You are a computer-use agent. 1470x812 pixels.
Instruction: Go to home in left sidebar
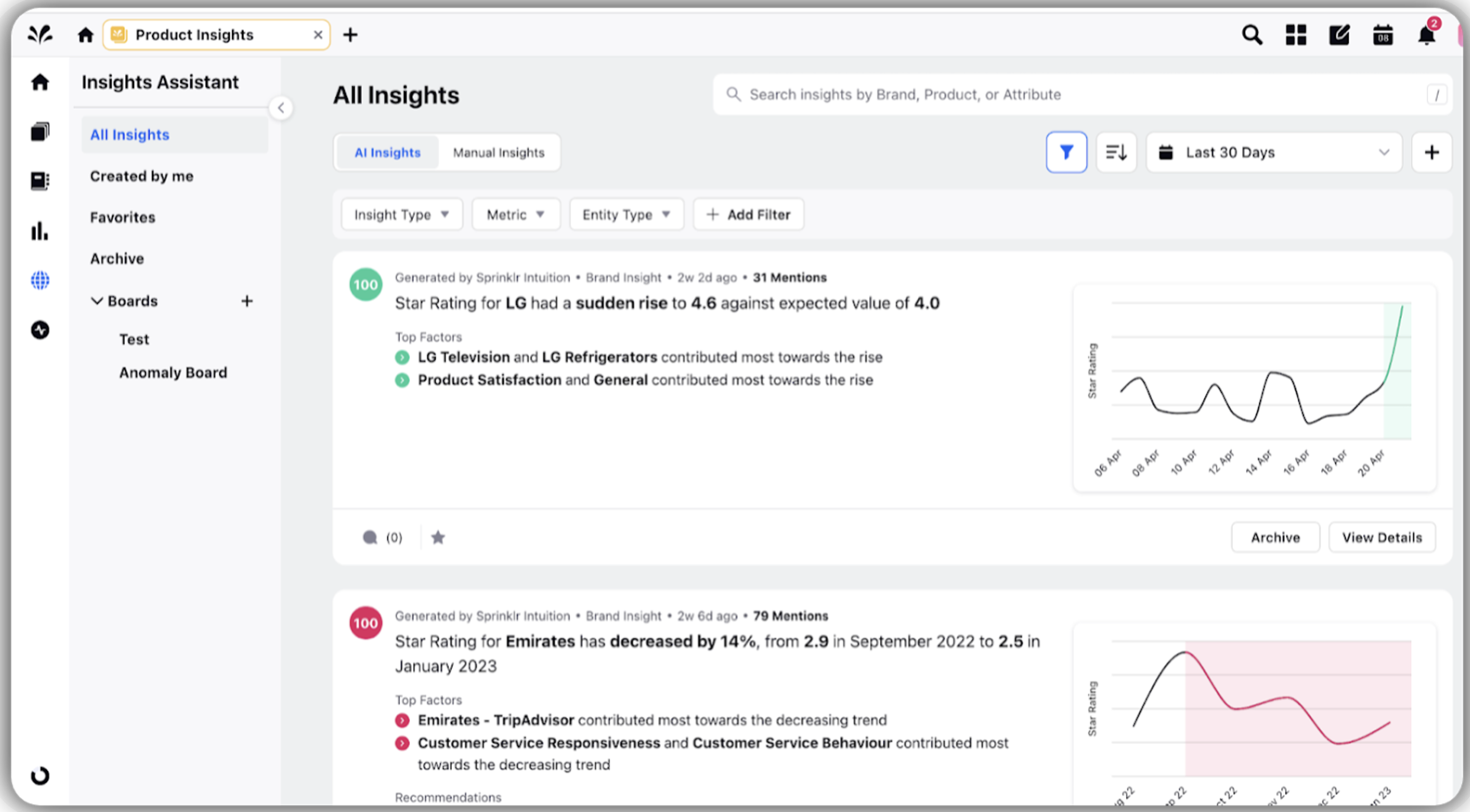(x=40, y=82)
